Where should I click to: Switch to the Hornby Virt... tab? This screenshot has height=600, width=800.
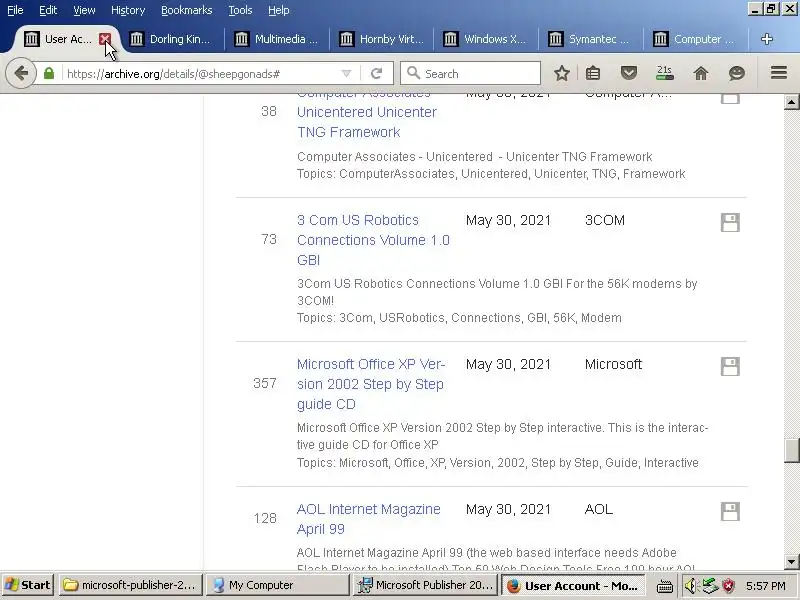382,39
